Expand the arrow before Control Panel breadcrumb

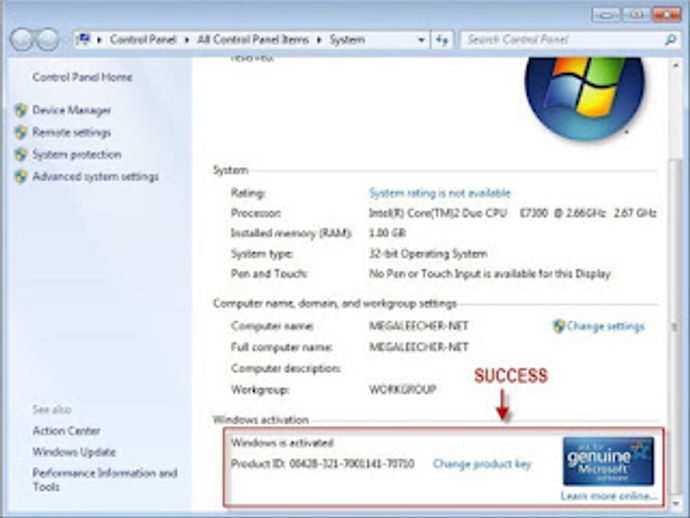(99, 40)
